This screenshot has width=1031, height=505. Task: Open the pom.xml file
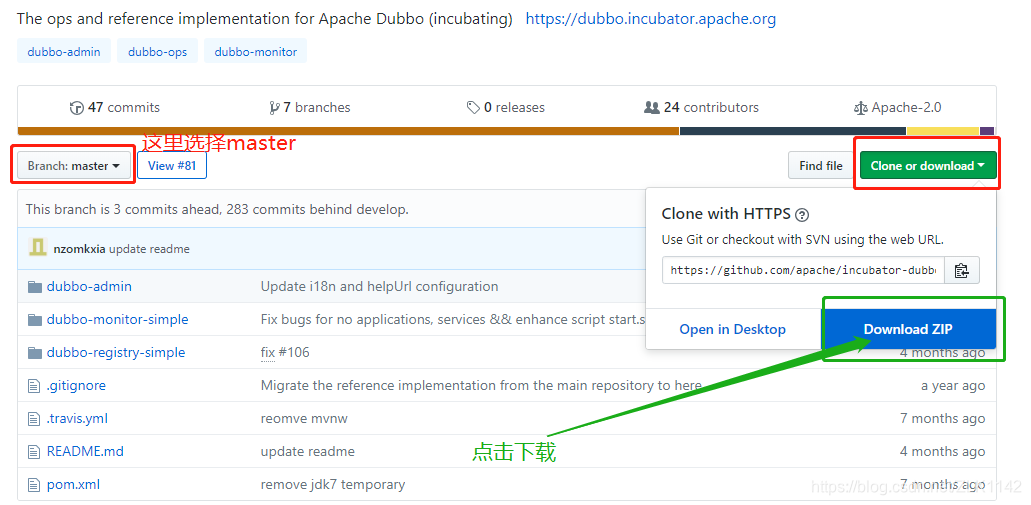[x=73, y=485]
